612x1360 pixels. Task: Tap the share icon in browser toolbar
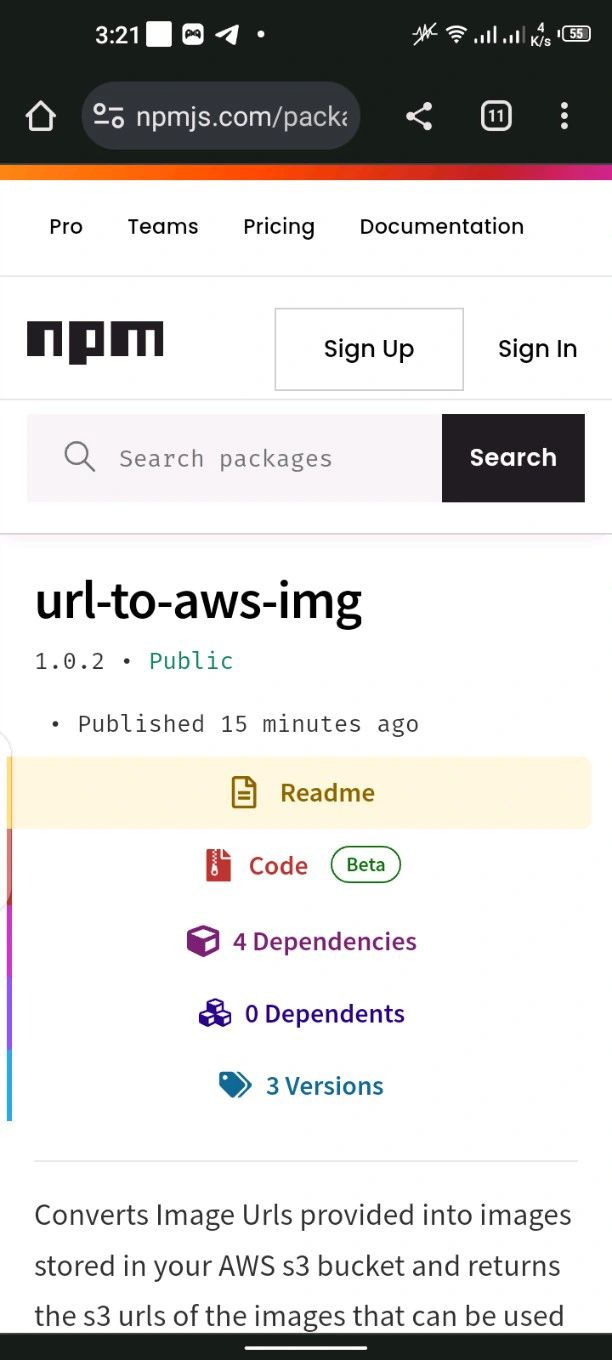[x=419, y=117]
